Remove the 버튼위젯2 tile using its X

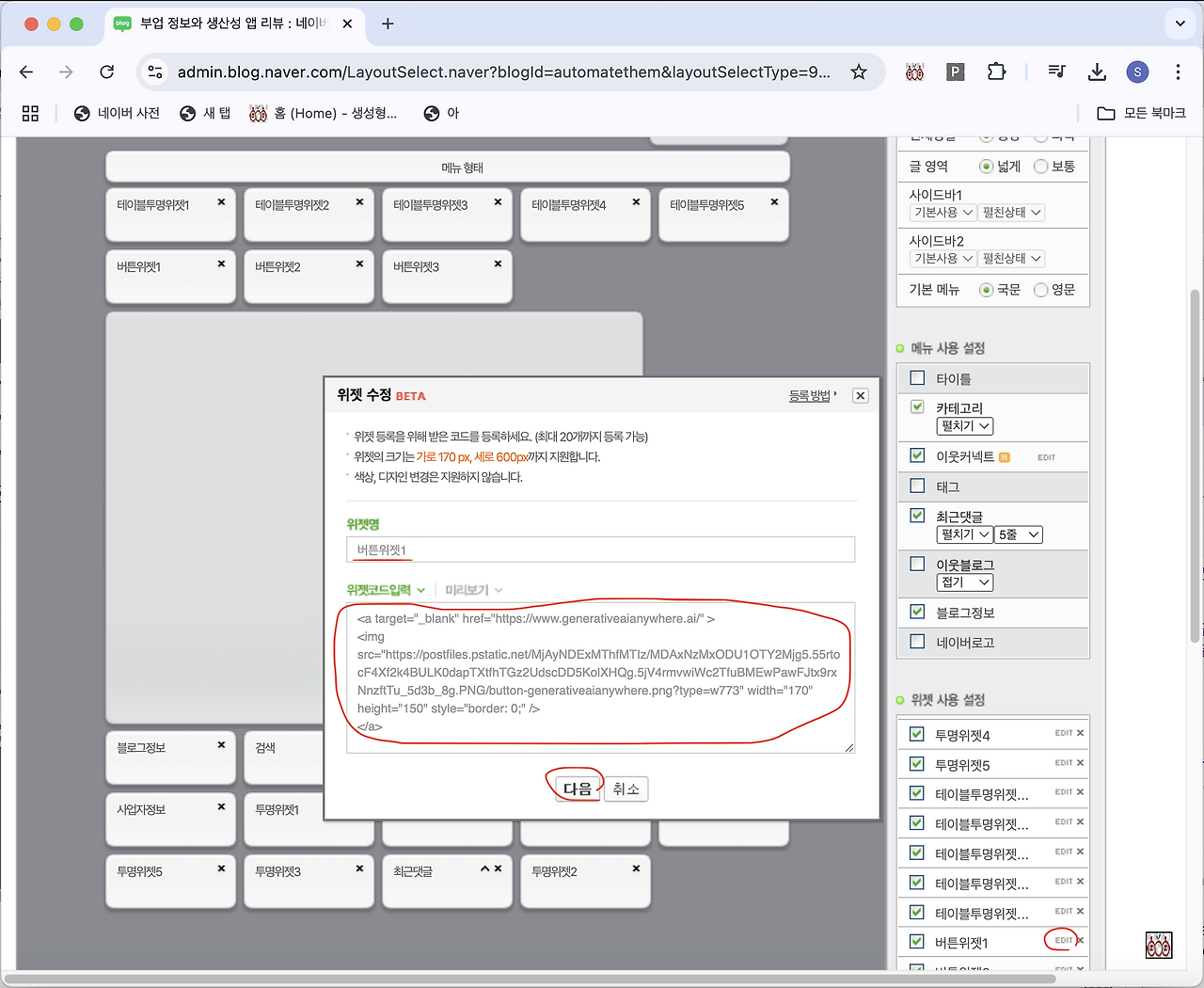(359, 264)
